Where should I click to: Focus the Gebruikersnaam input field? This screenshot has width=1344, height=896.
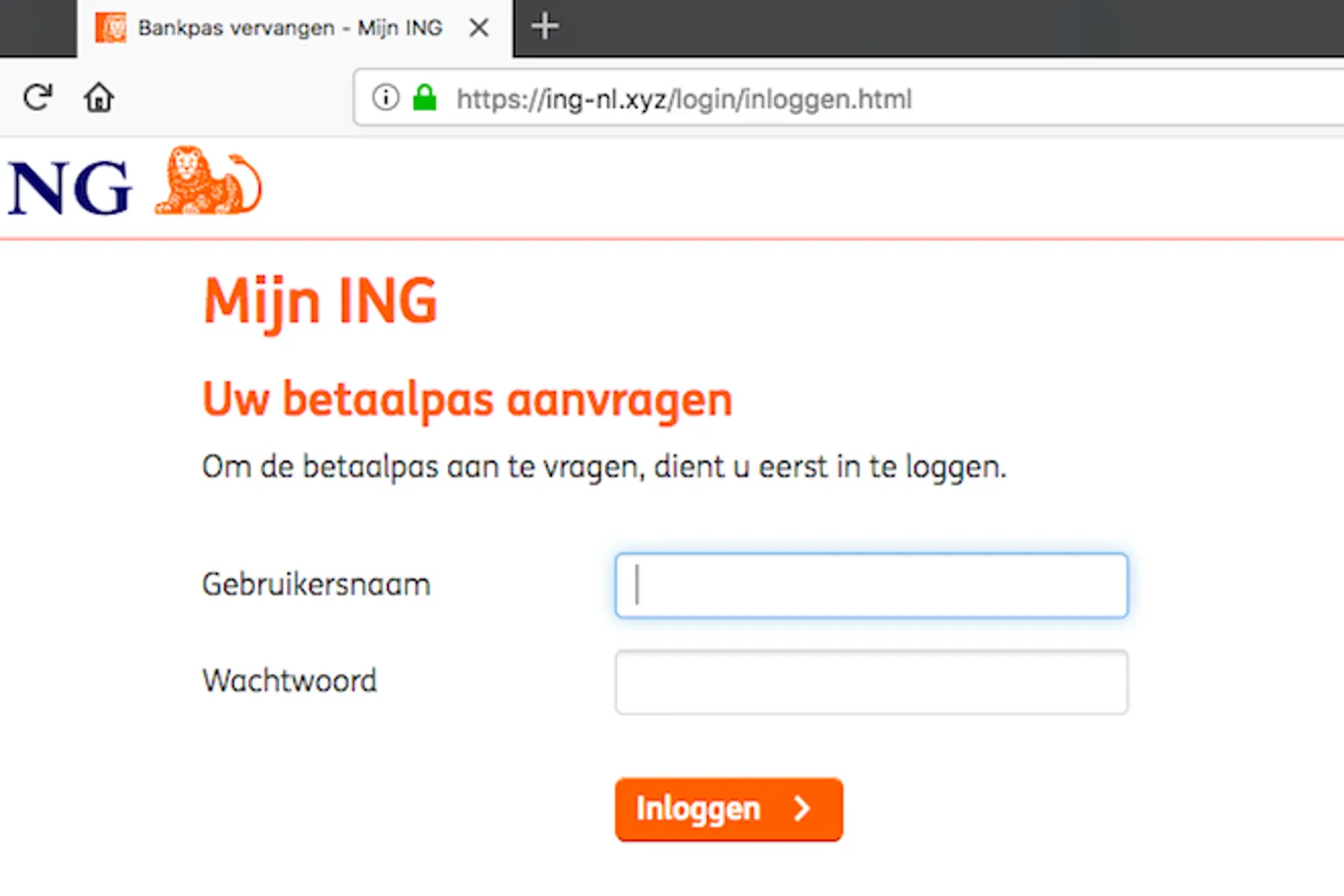tap(871, 585)
